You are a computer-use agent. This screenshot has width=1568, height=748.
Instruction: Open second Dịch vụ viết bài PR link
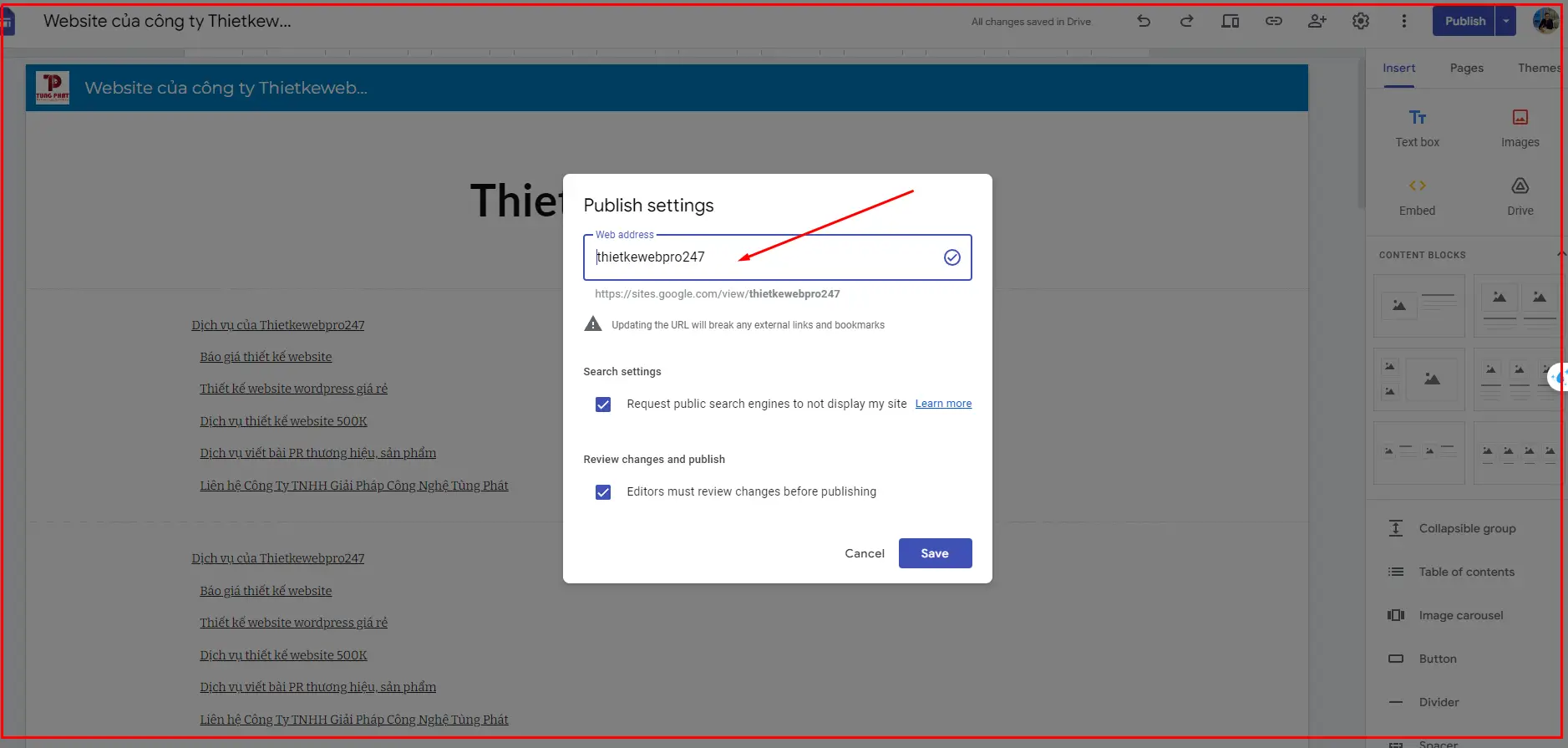click(x=317, y=687)
